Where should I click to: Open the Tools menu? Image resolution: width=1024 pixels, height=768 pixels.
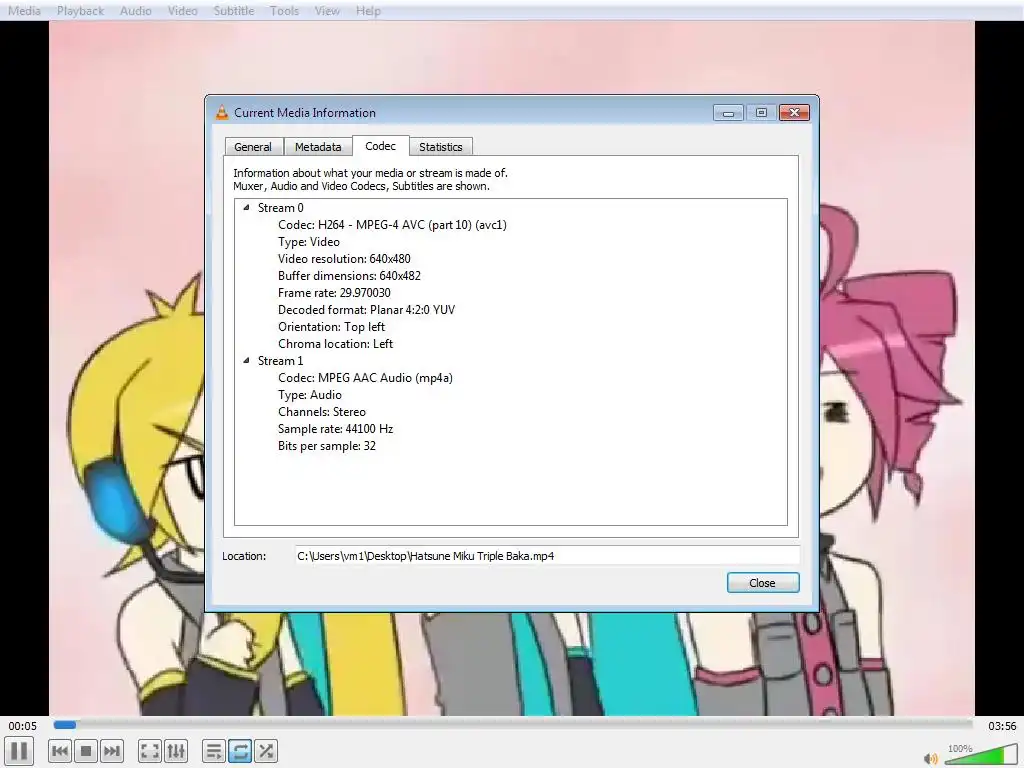click(x=284, y=10)
